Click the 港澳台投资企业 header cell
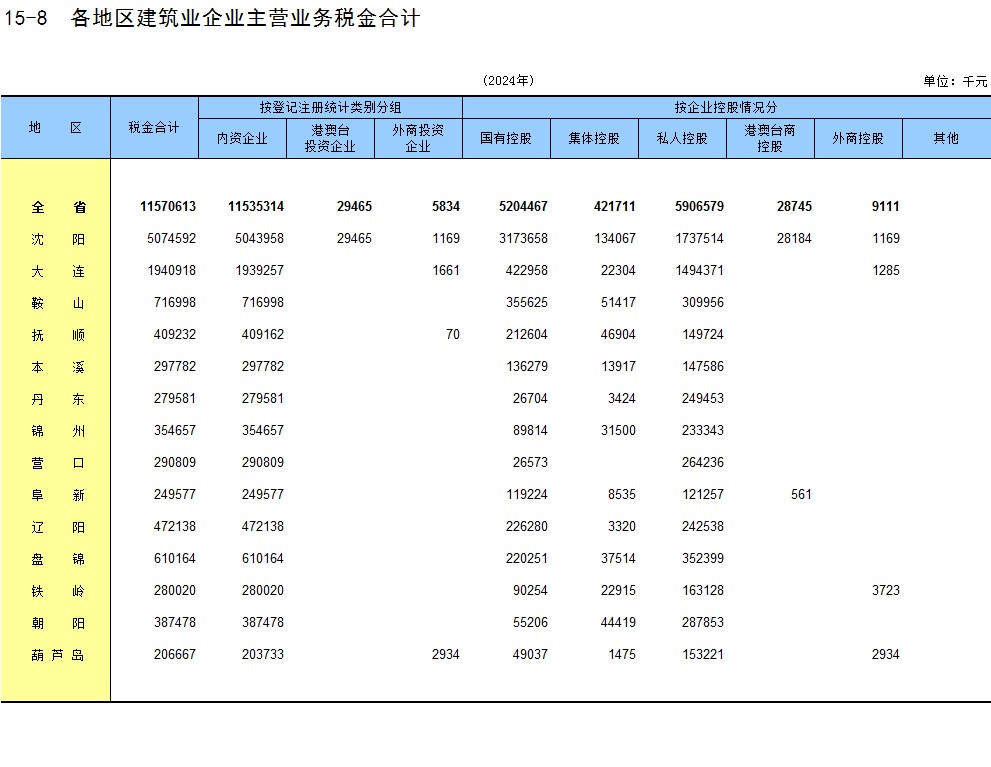 coord(330,138)
